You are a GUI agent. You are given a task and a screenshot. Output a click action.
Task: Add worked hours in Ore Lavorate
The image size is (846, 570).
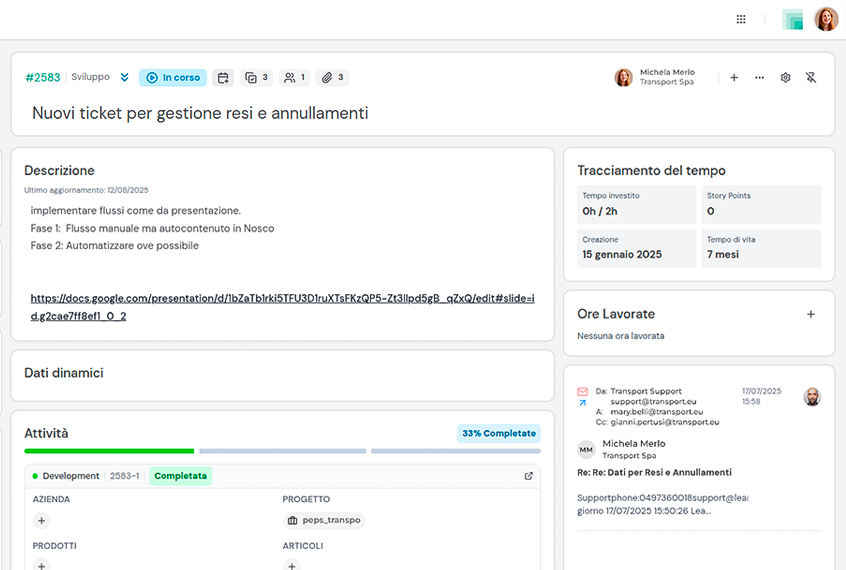point(811,314)
